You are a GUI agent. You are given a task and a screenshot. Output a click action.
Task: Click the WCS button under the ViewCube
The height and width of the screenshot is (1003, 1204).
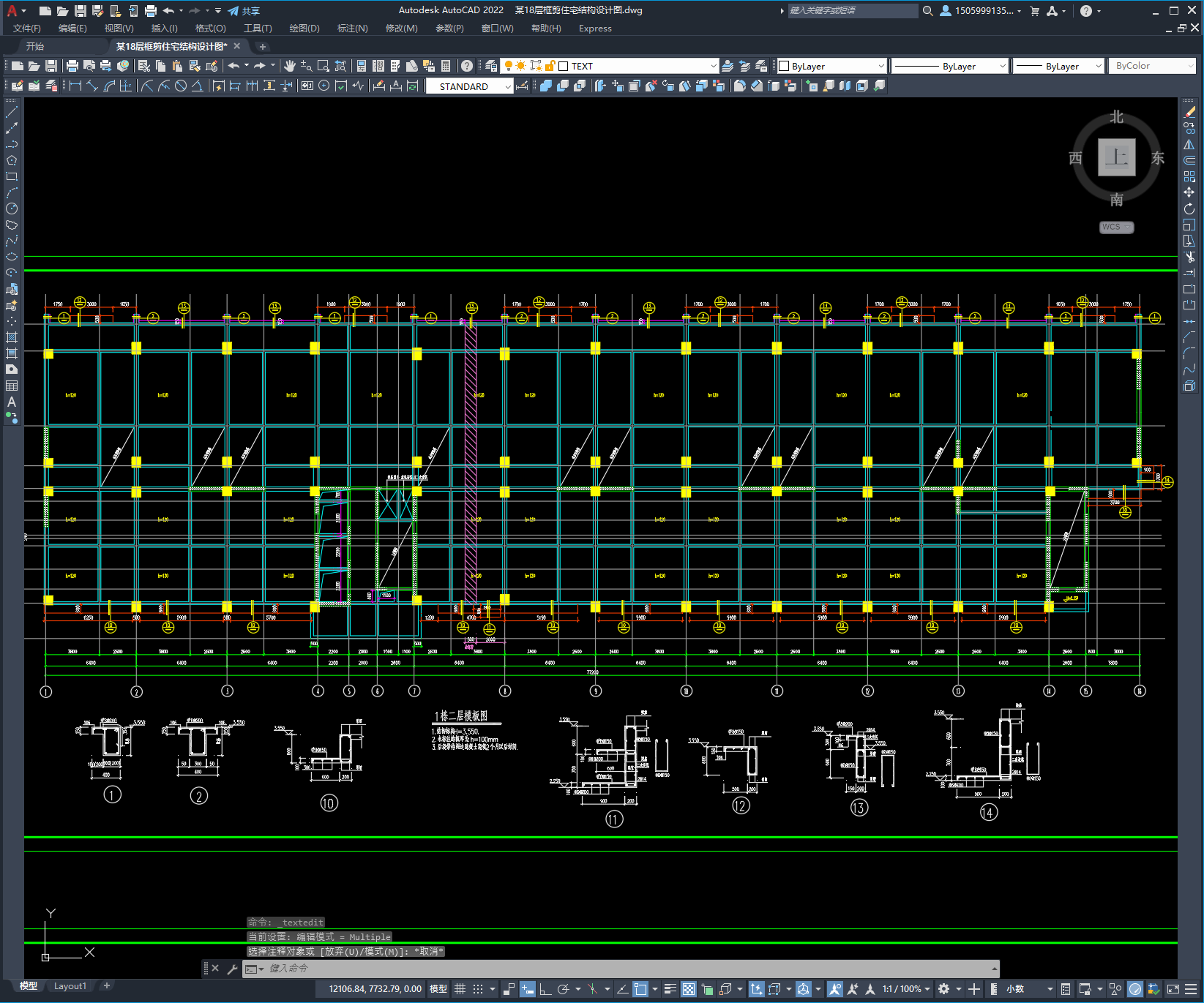[1116, 227]
